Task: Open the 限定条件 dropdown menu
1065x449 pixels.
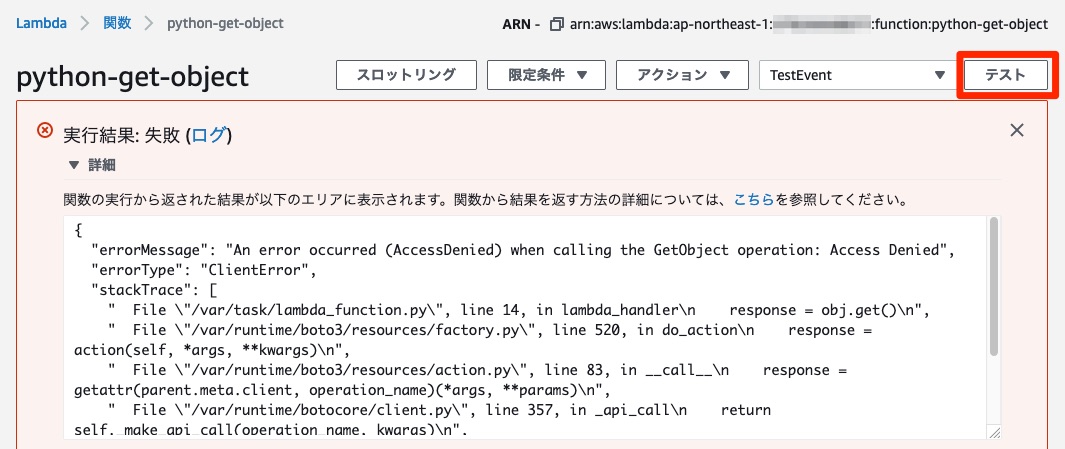Action: click(545, 75)
